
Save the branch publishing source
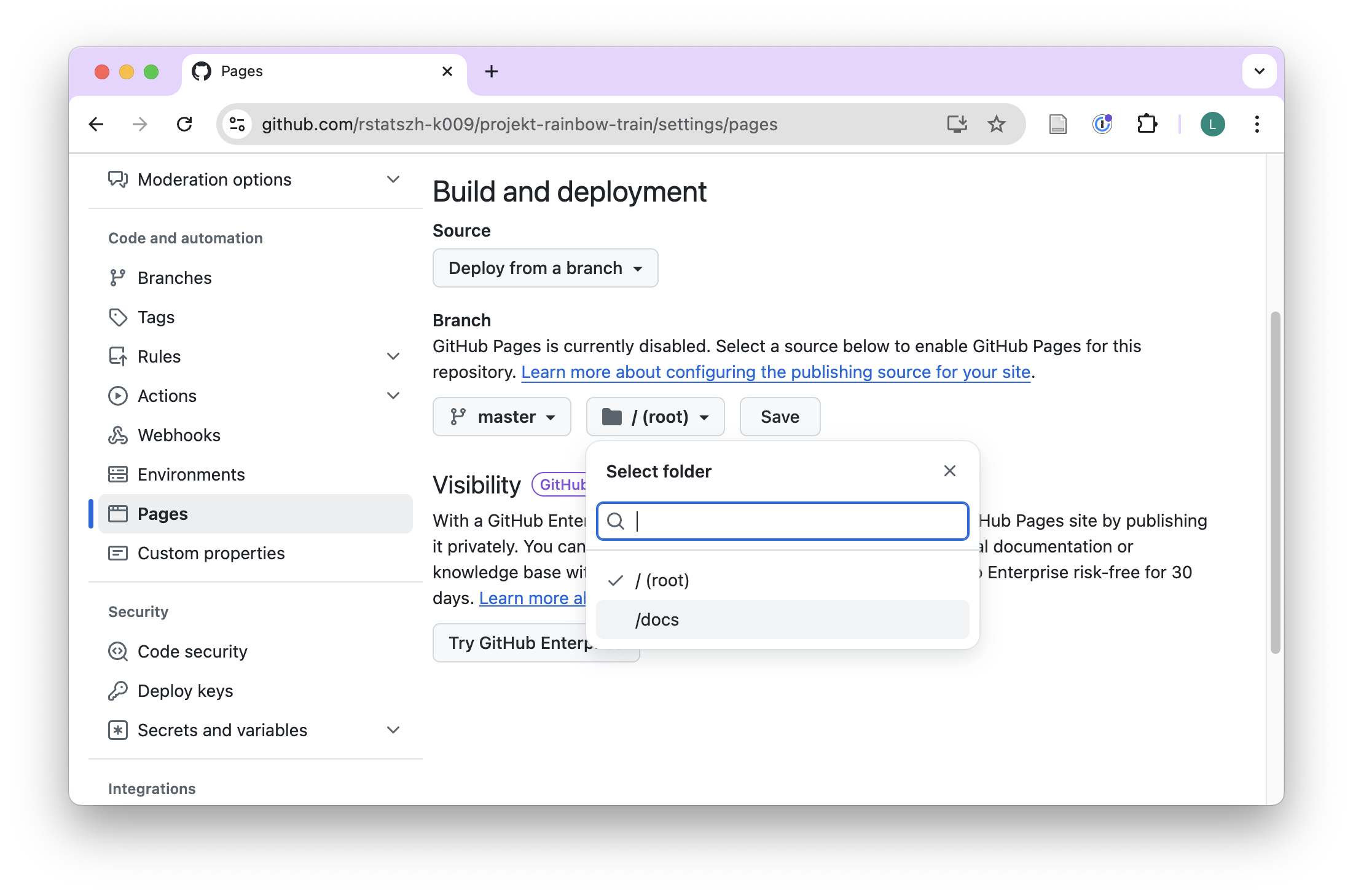coord(780,417)
